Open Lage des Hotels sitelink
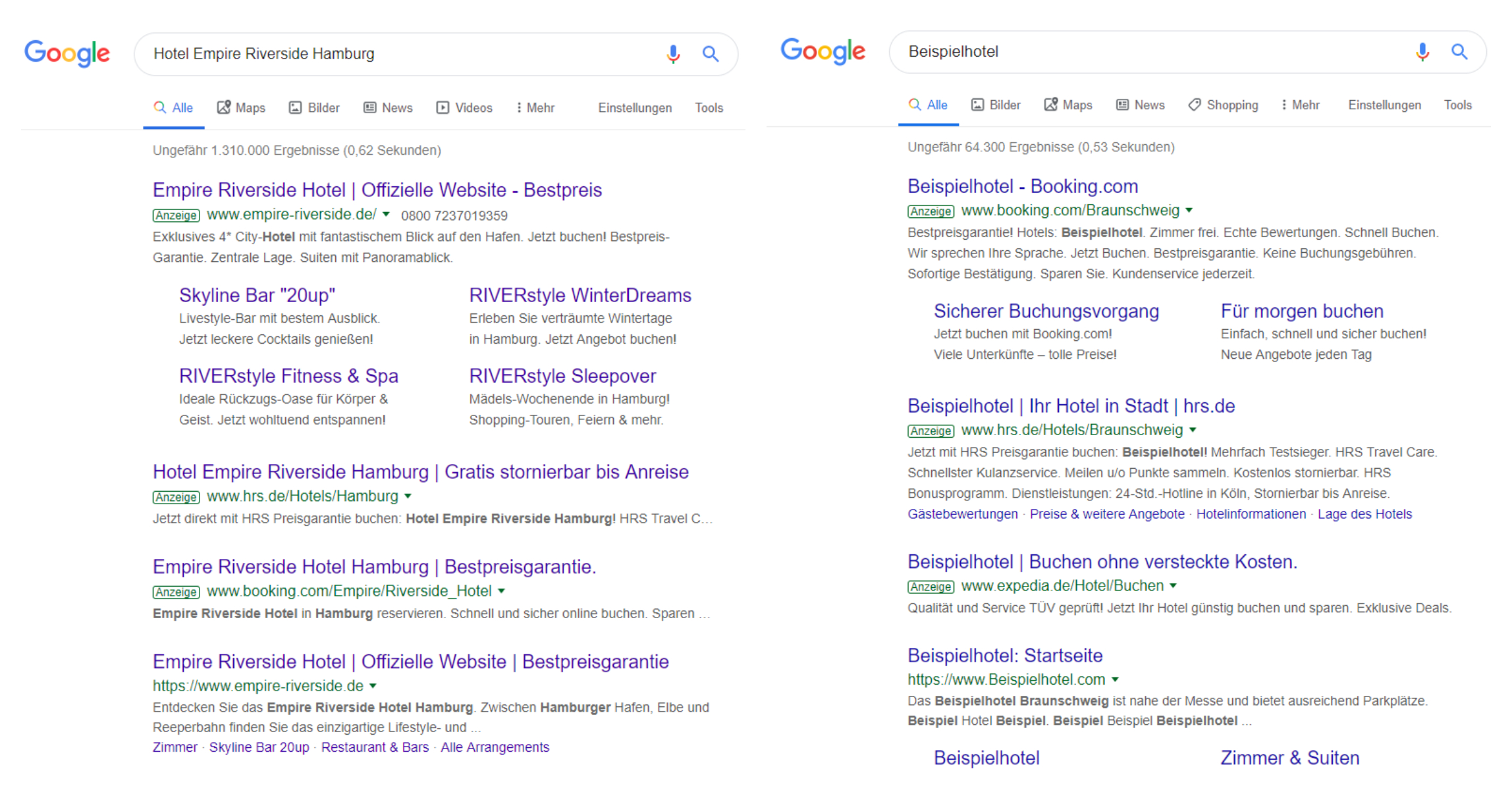The image size is (1512, 790). pos(1364,514)
